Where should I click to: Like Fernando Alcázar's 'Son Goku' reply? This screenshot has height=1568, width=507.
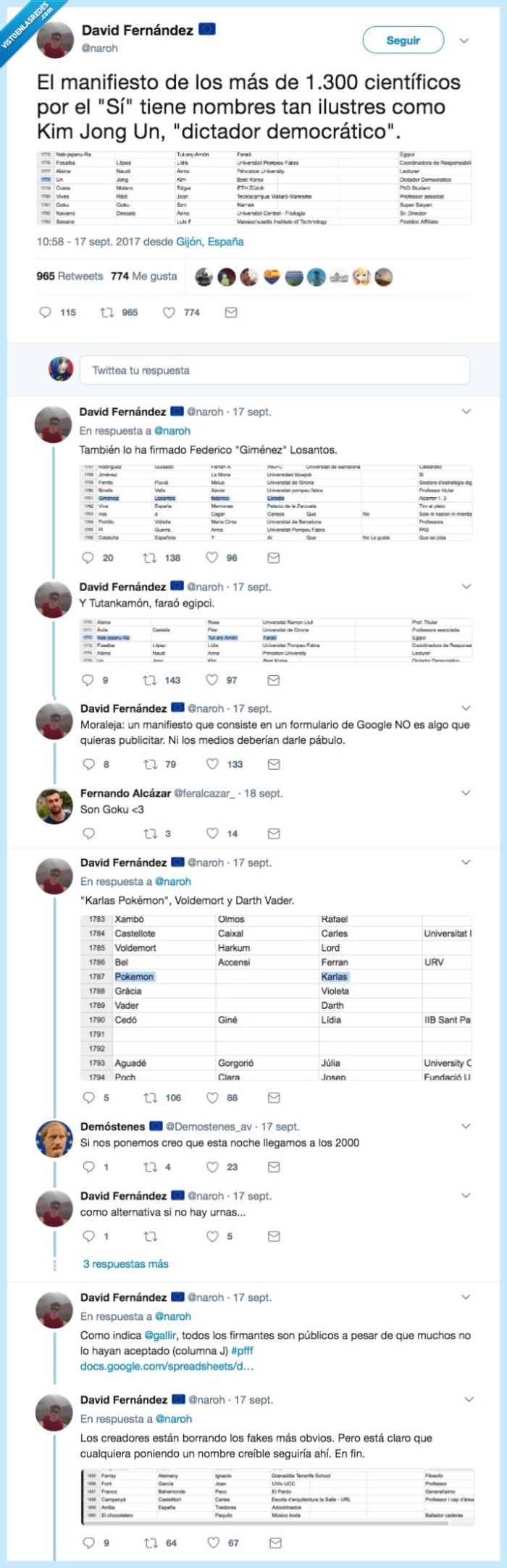(x=212, y=834)
